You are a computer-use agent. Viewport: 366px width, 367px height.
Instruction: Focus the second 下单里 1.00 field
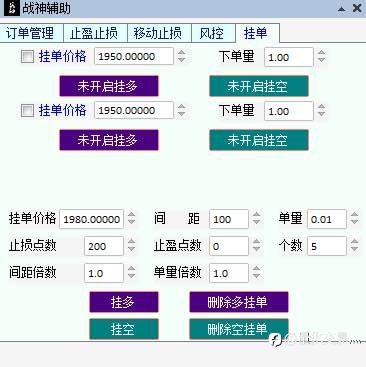[289, 111]
